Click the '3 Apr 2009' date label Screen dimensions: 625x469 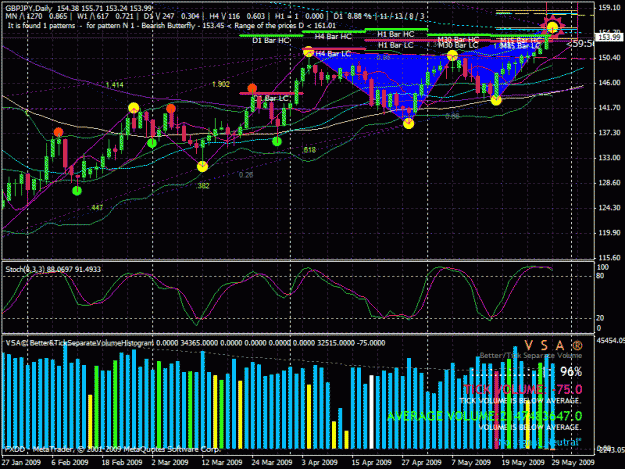coord(320,463)
